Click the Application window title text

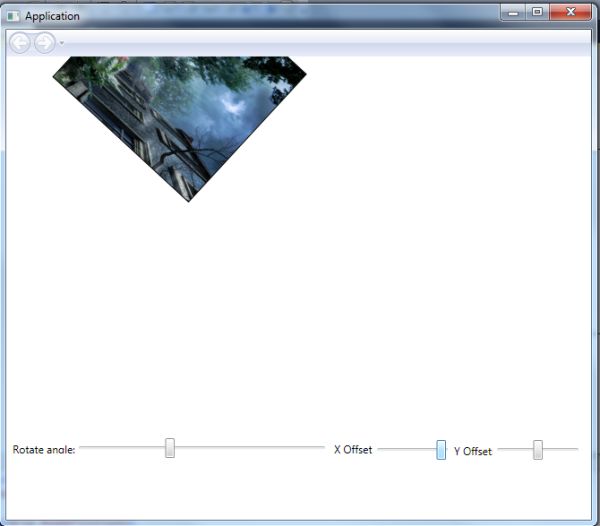coord(52,16)
